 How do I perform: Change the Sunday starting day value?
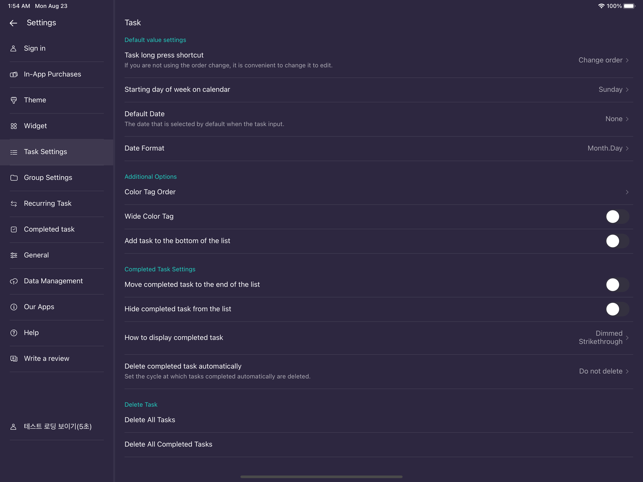pyautogui.click(x=613, y=89)
